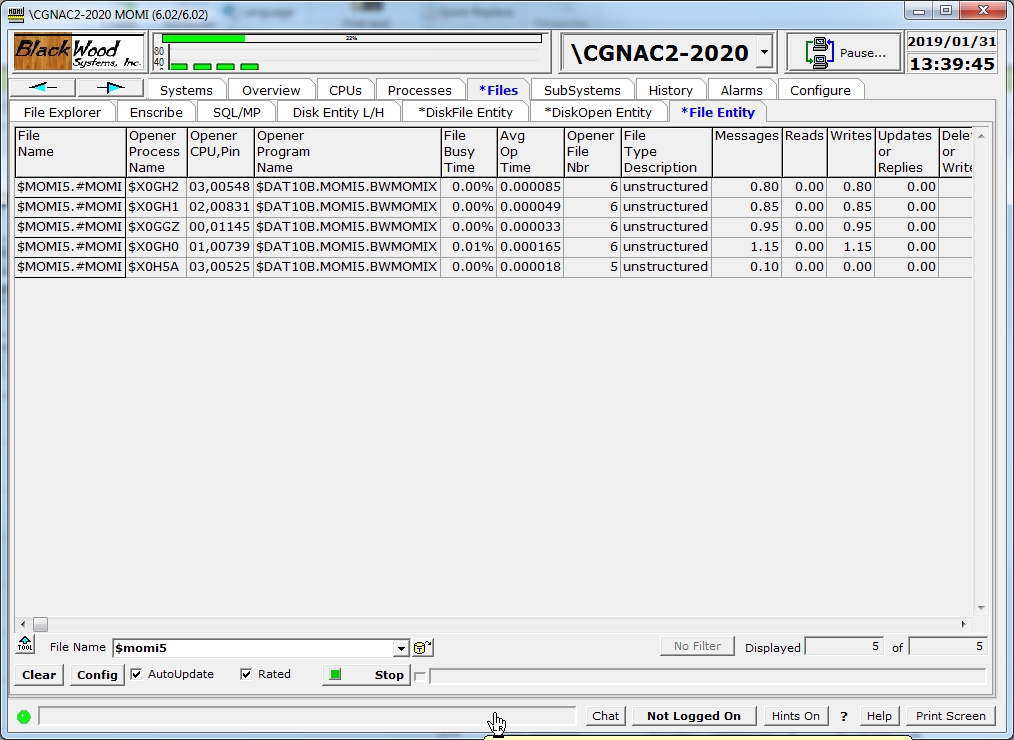Viewport: 1014px width, 740px height.
Task: Open the CGNAC2-2020 system dropdown
Action: click(763, 52)
